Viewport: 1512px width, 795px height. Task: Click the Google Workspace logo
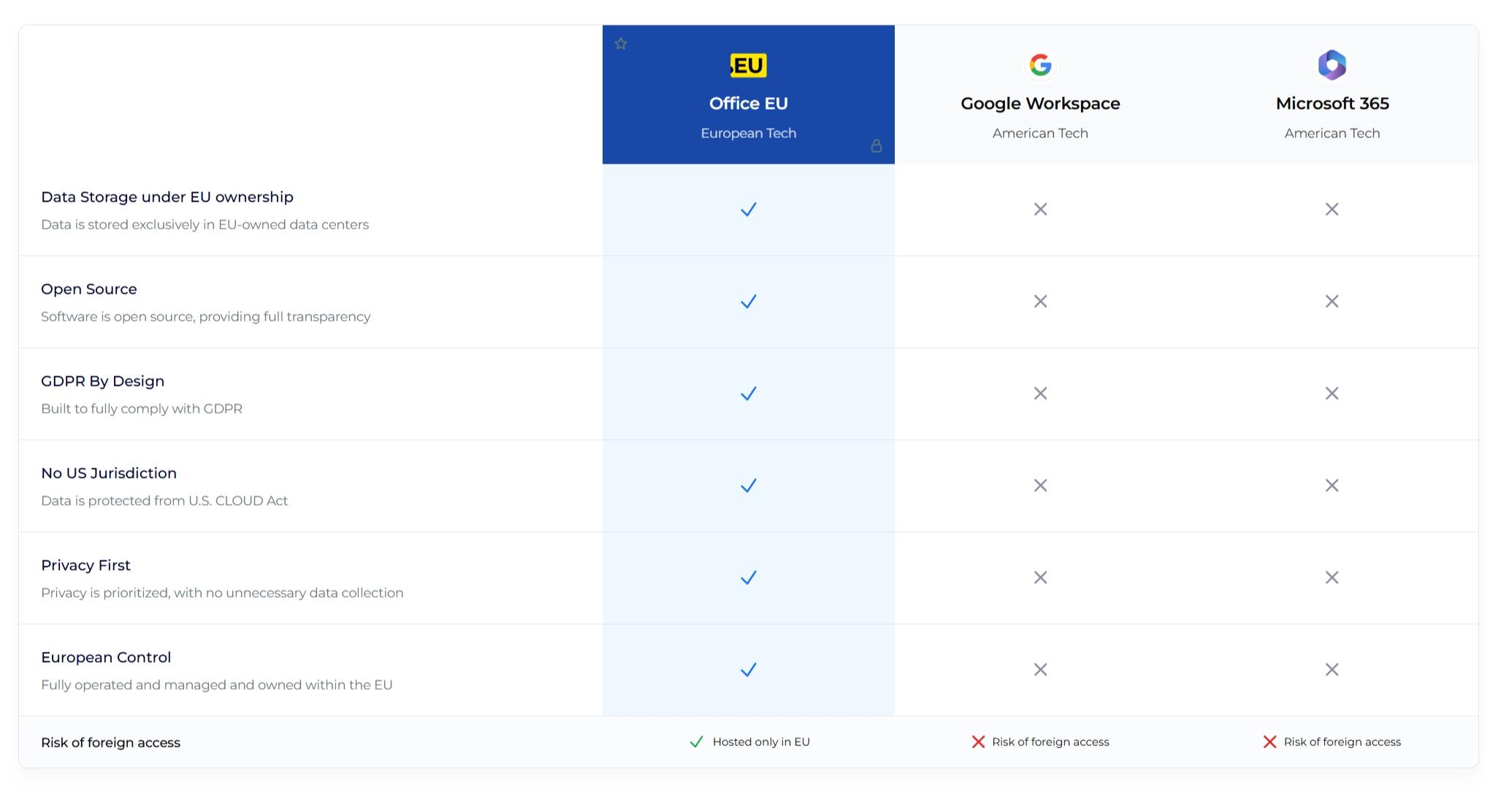click(x=1040, y=65)
